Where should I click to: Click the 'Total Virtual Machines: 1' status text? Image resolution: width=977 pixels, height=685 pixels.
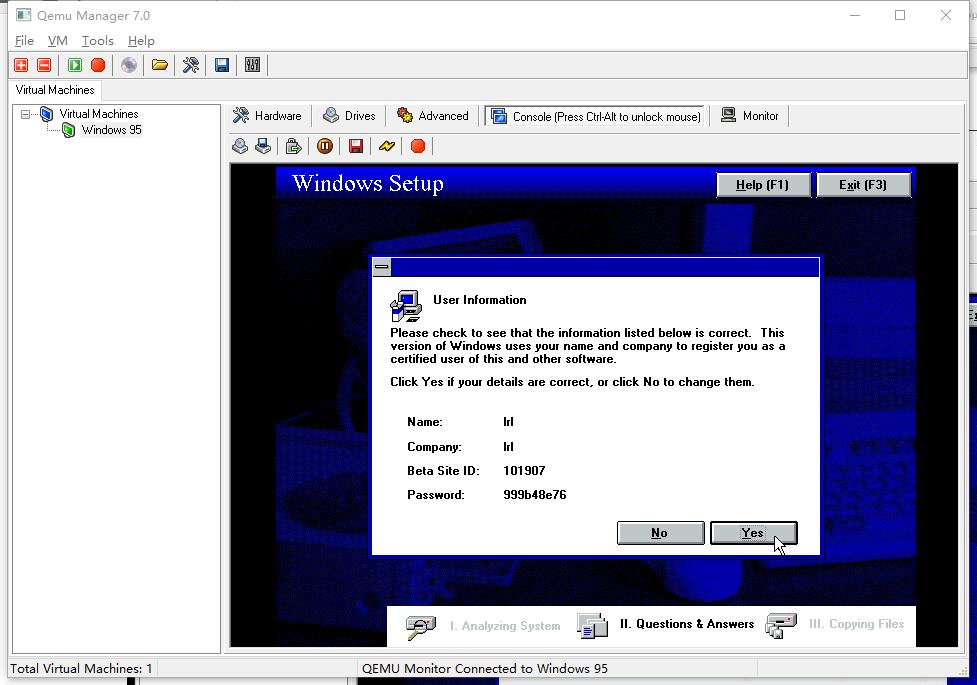(x=81, y=669)
